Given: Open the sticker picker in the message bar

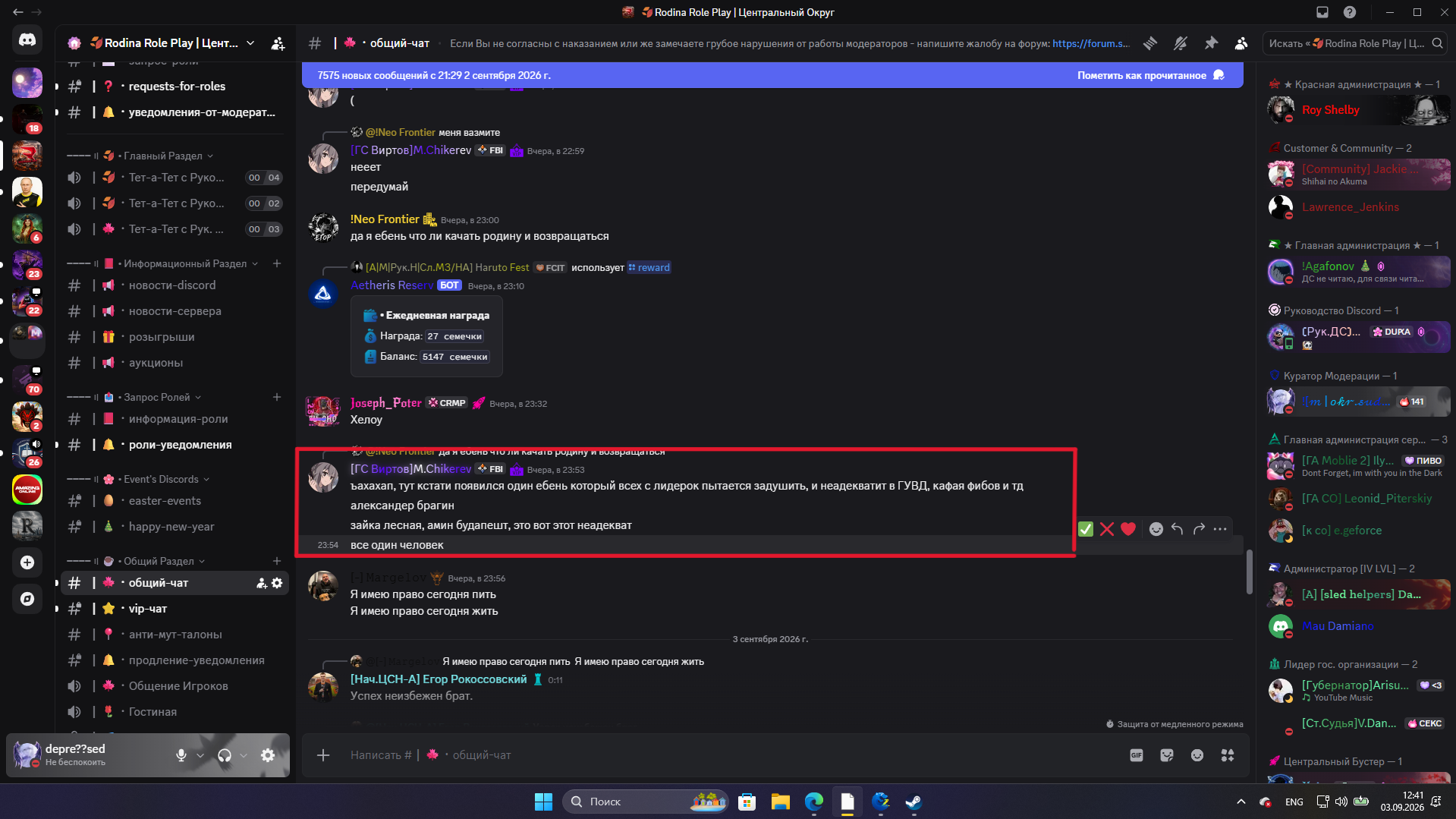Looking at the screenshot, I should click(x=1167, y=755).
